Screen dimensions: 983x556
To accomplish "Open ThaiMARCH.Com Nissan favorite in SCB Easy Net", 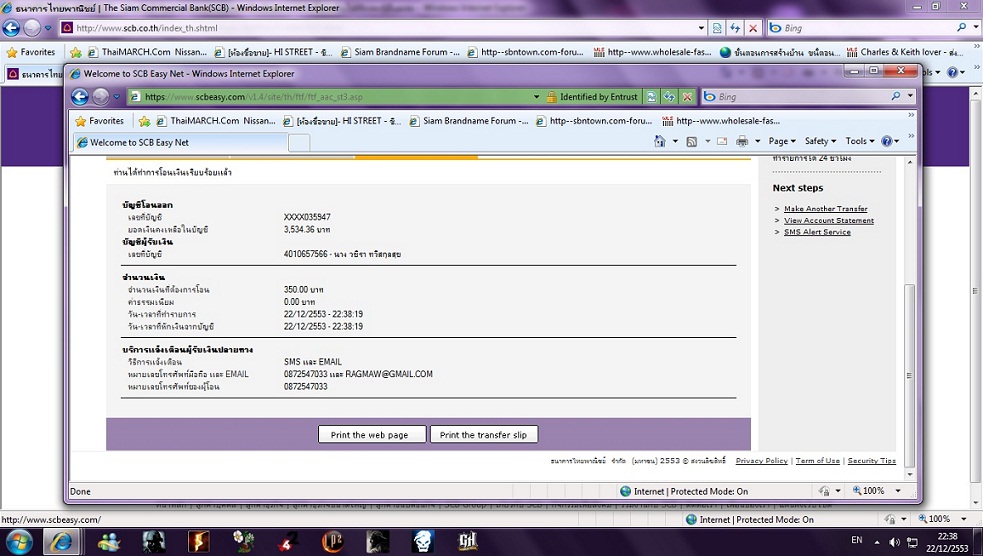I will (x=216, y=120).
